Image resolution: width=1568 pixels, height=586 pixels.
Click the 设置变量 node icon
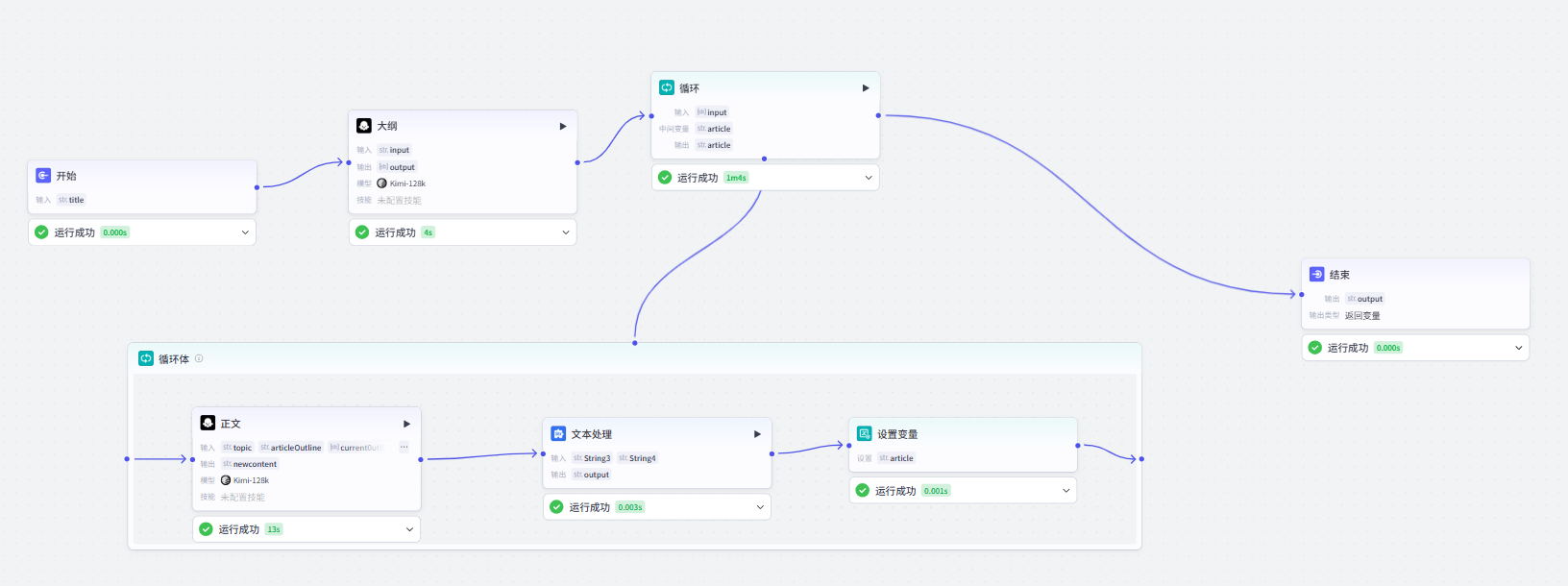click(864, 434)
